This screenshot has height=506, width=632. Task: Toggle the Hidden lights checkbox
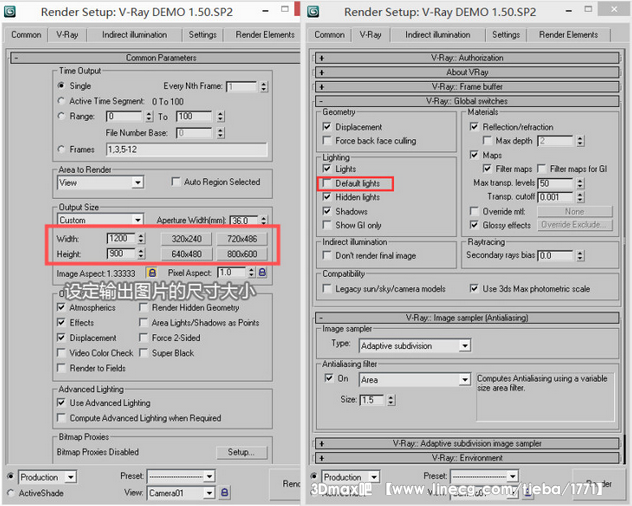coord(327,197)
